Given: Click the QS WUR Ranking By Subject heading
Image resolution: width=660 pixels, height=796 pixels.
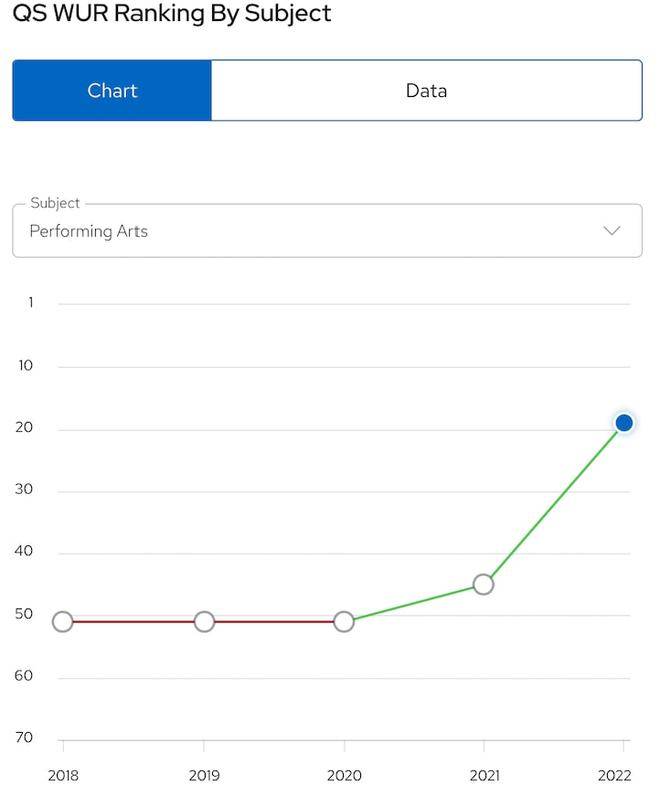Looking at the screenshot, I should [x=172, y=13].
